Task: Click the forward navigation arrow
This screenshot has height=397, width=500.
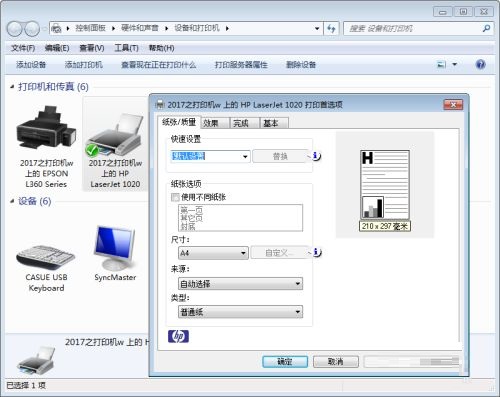Action: [32, 29]
